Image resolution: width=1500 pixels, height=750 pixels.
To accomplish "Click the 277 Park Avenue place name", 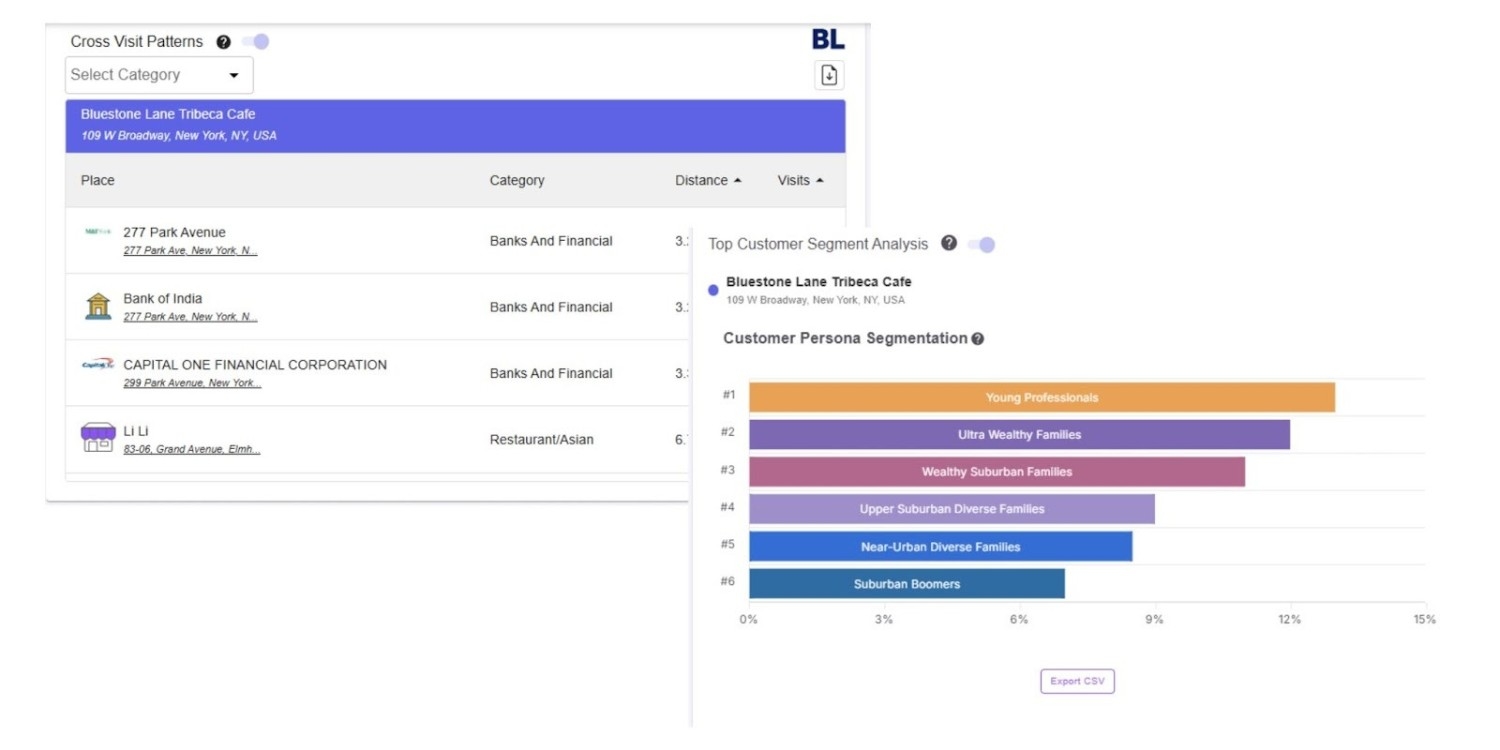I will point(174,232).
